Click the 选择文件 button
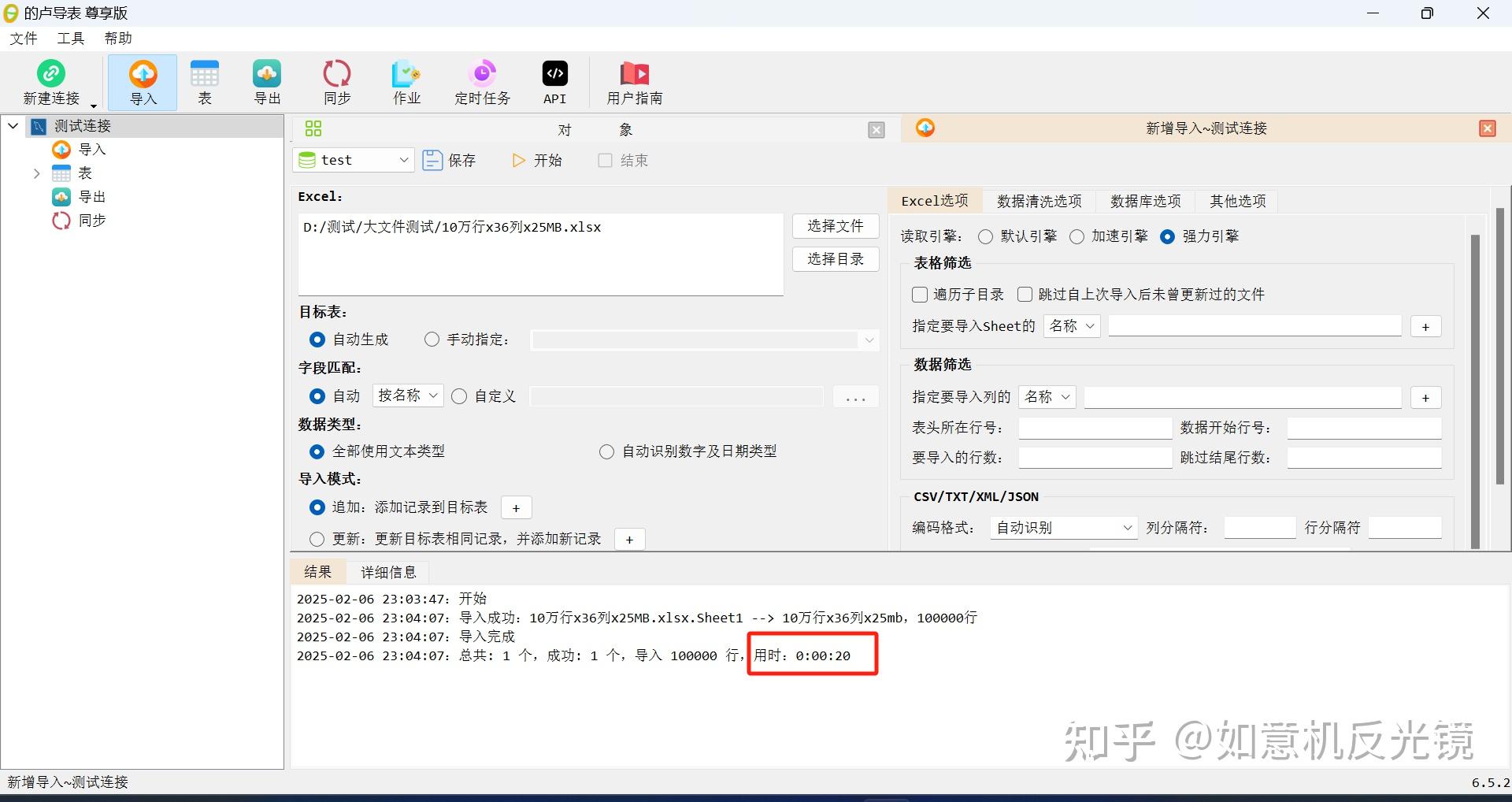 point(836,225)
